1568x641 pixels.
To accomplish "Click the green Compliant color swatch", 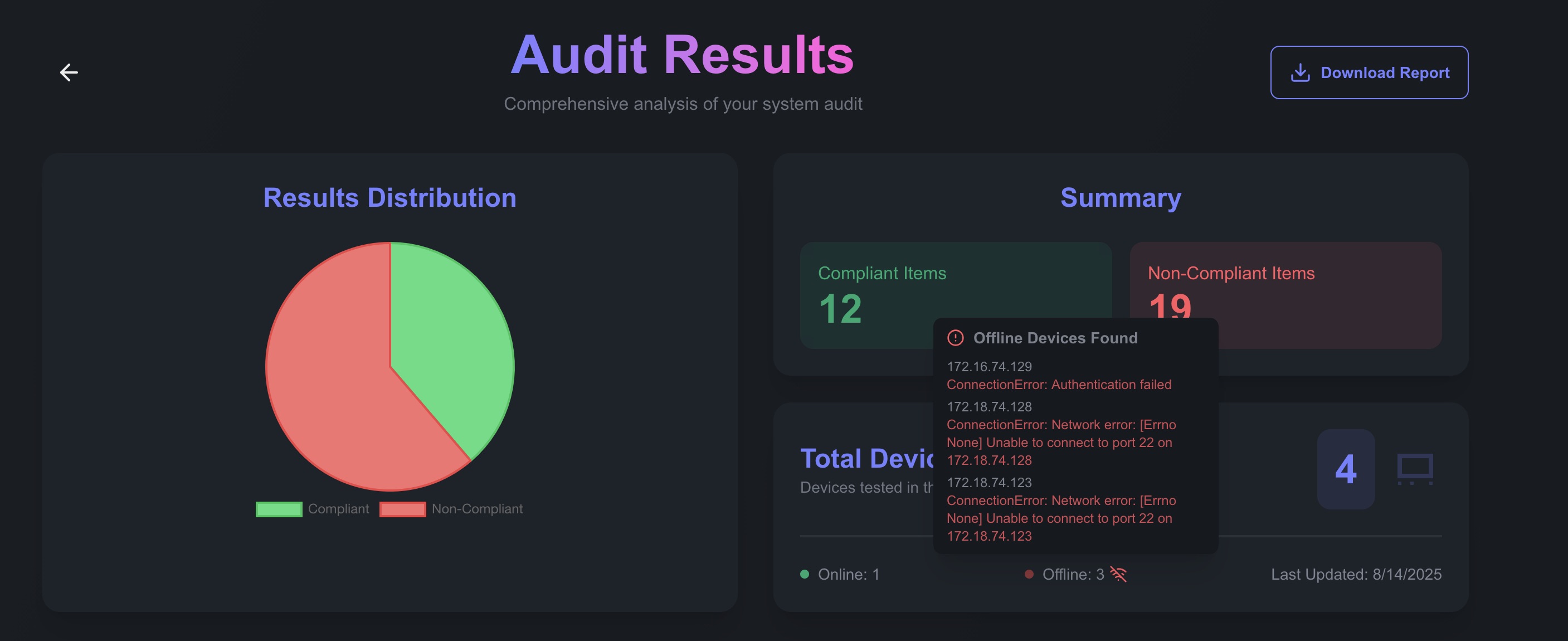I will [x=279, y=509].
